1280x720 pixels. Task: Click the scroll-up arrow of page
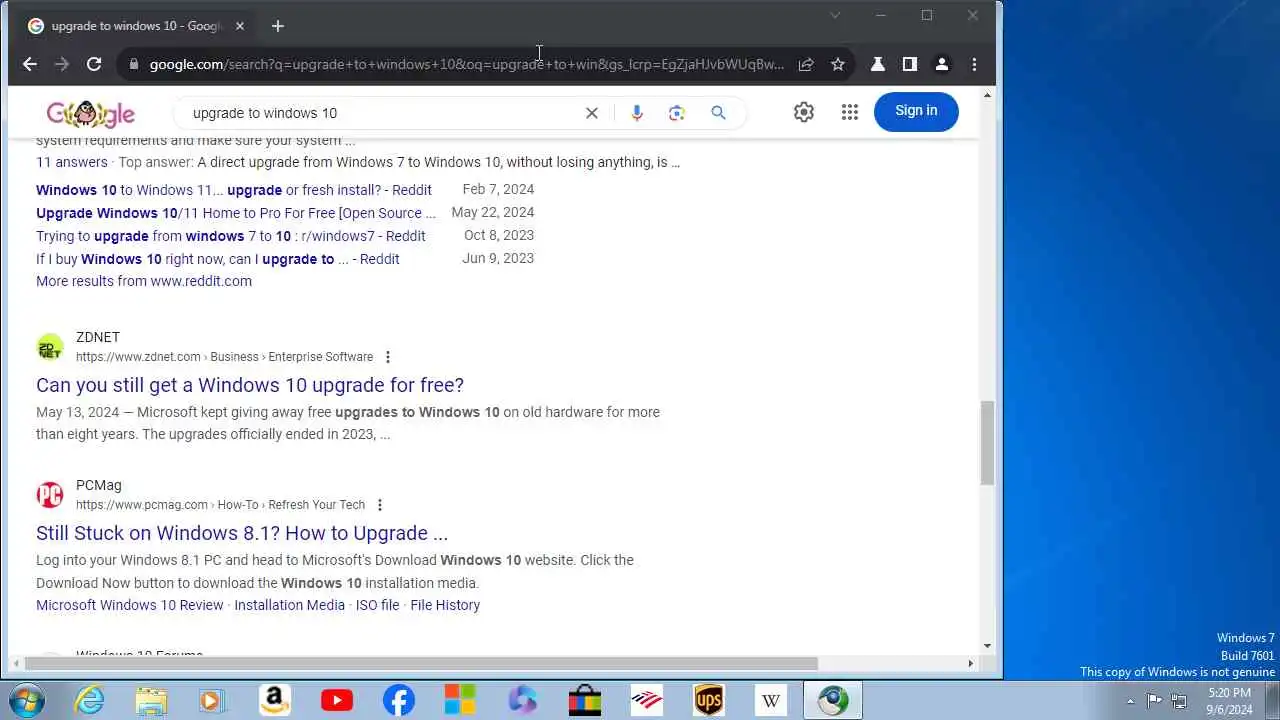pos(988,96)
